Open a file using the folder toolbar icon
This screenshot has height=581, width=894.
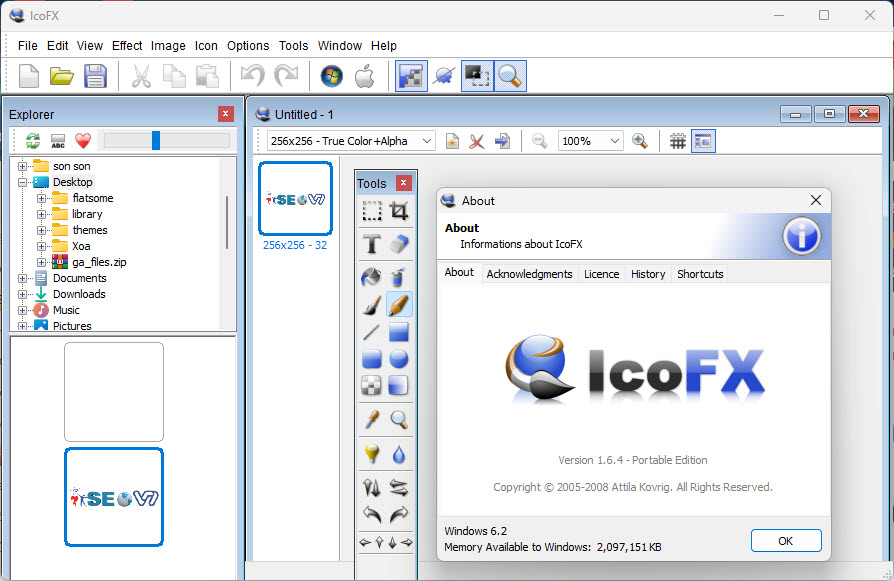[x=62, y=76]
